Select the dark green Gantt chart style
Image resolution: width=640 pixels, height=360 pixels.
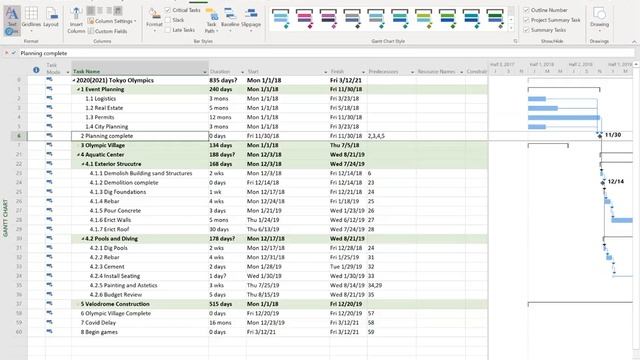[x=495, y=19]
